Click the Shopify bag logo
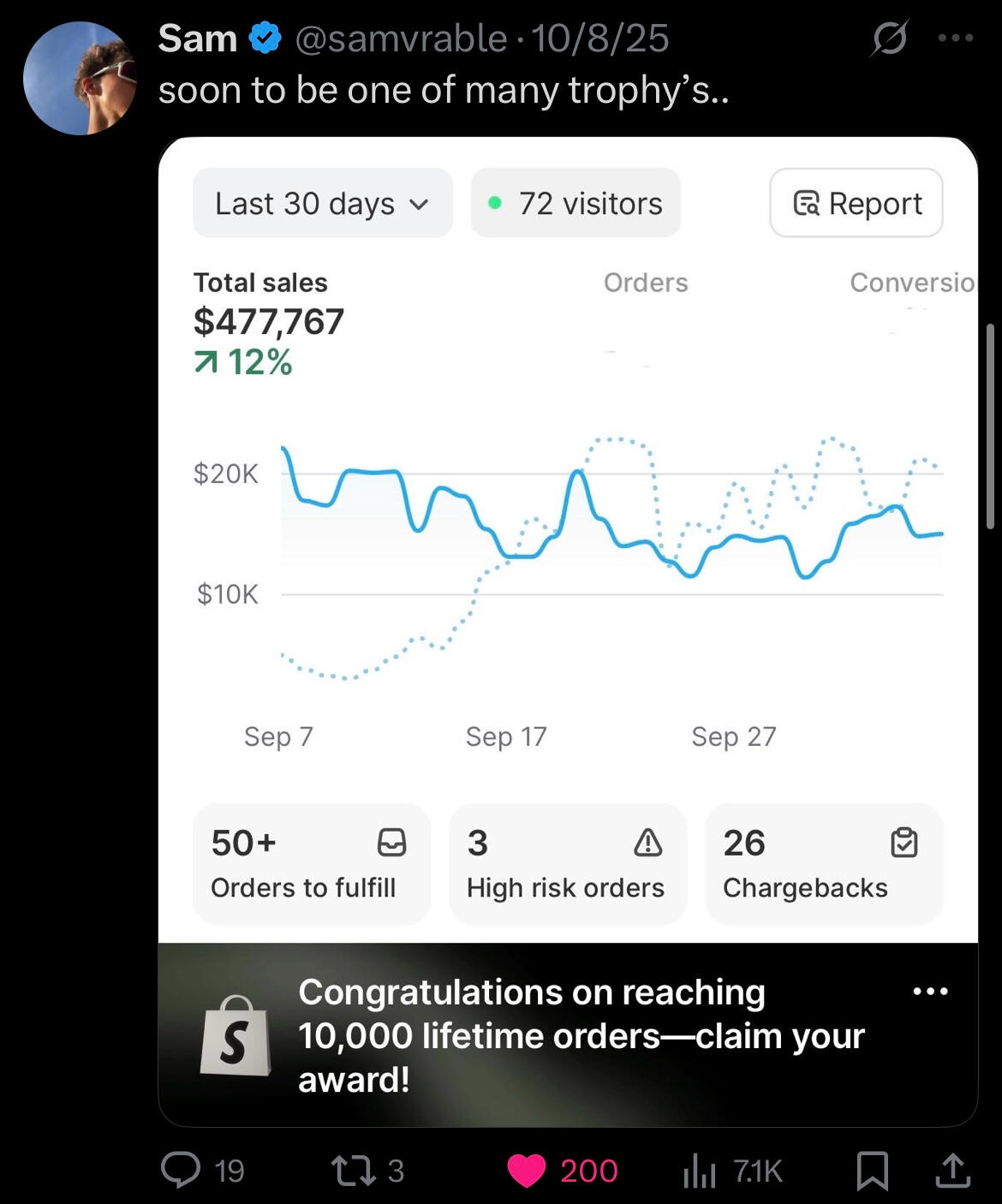 [x=236, y=1035]
